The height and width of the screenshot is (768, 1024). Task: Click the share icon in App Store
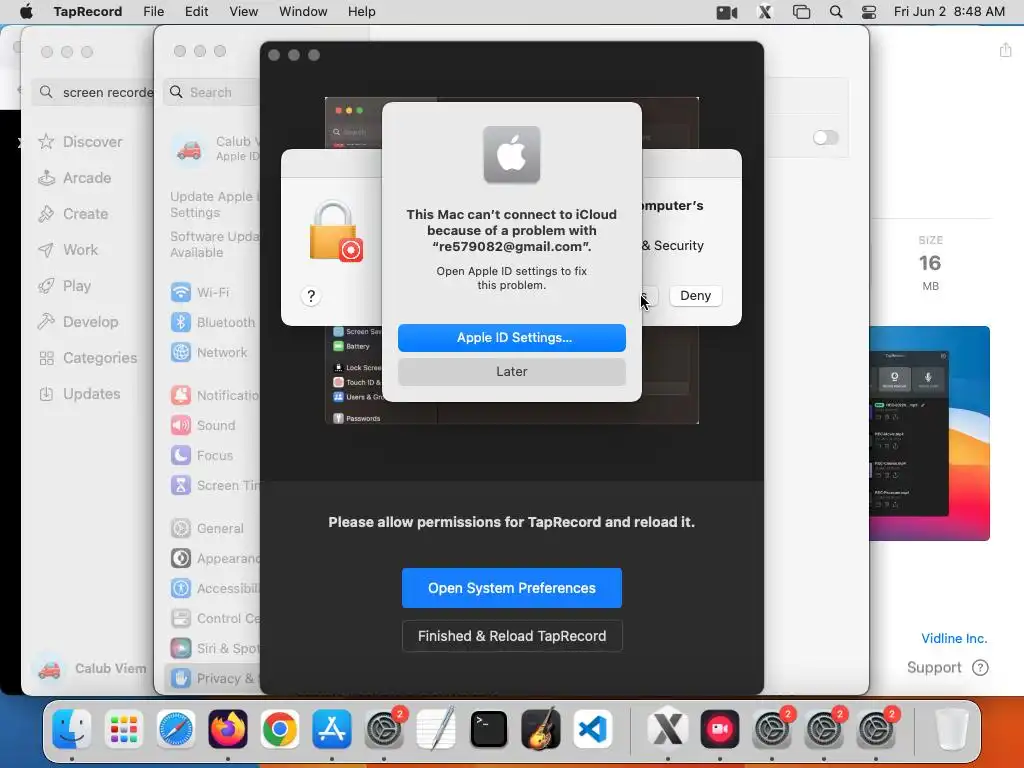point(1005,50)
